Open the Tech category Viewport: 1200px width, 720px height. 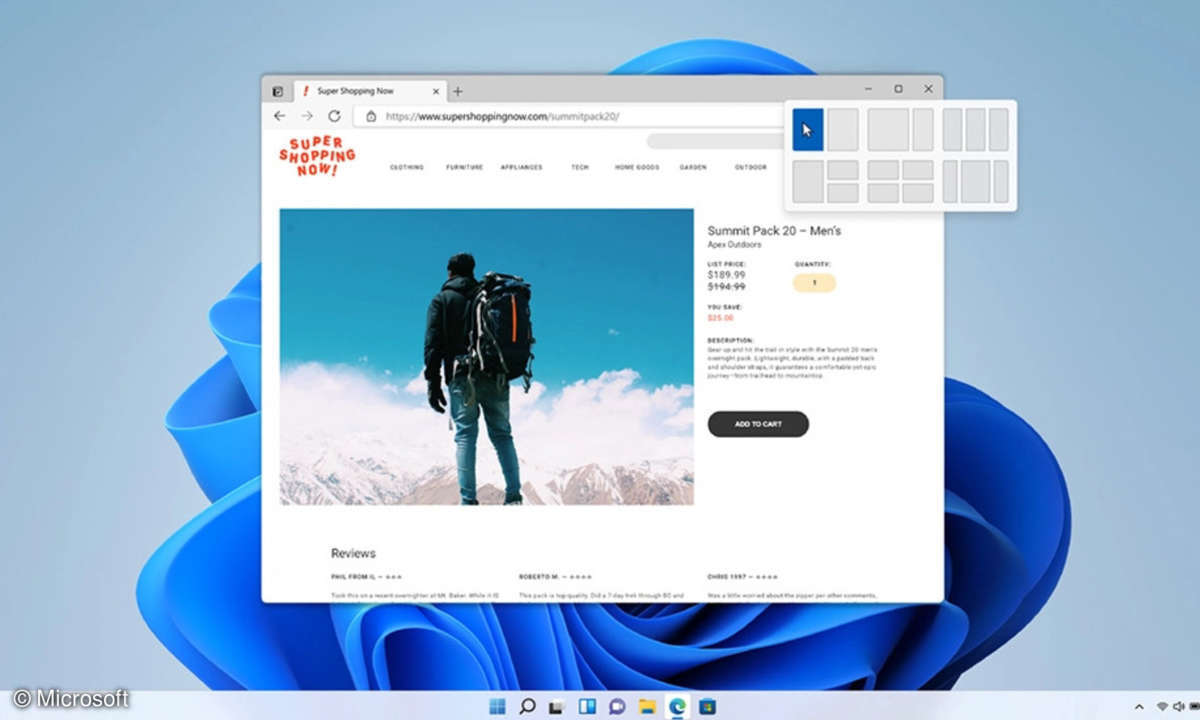(x=580, y=168)
